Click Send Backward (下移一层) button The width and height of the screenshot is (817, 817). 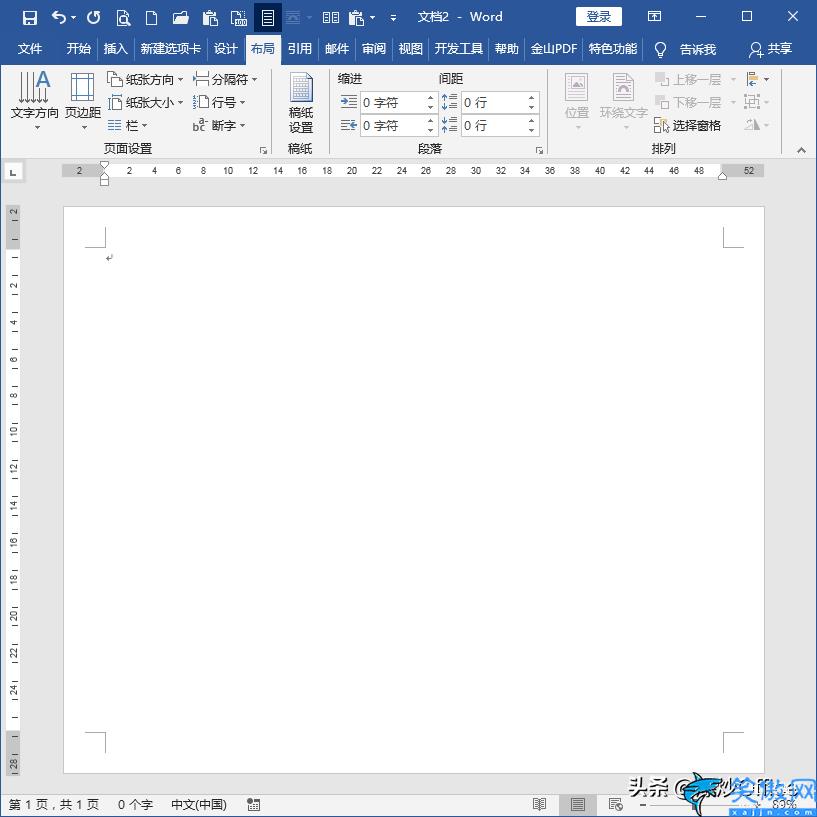tap(689, 102)
